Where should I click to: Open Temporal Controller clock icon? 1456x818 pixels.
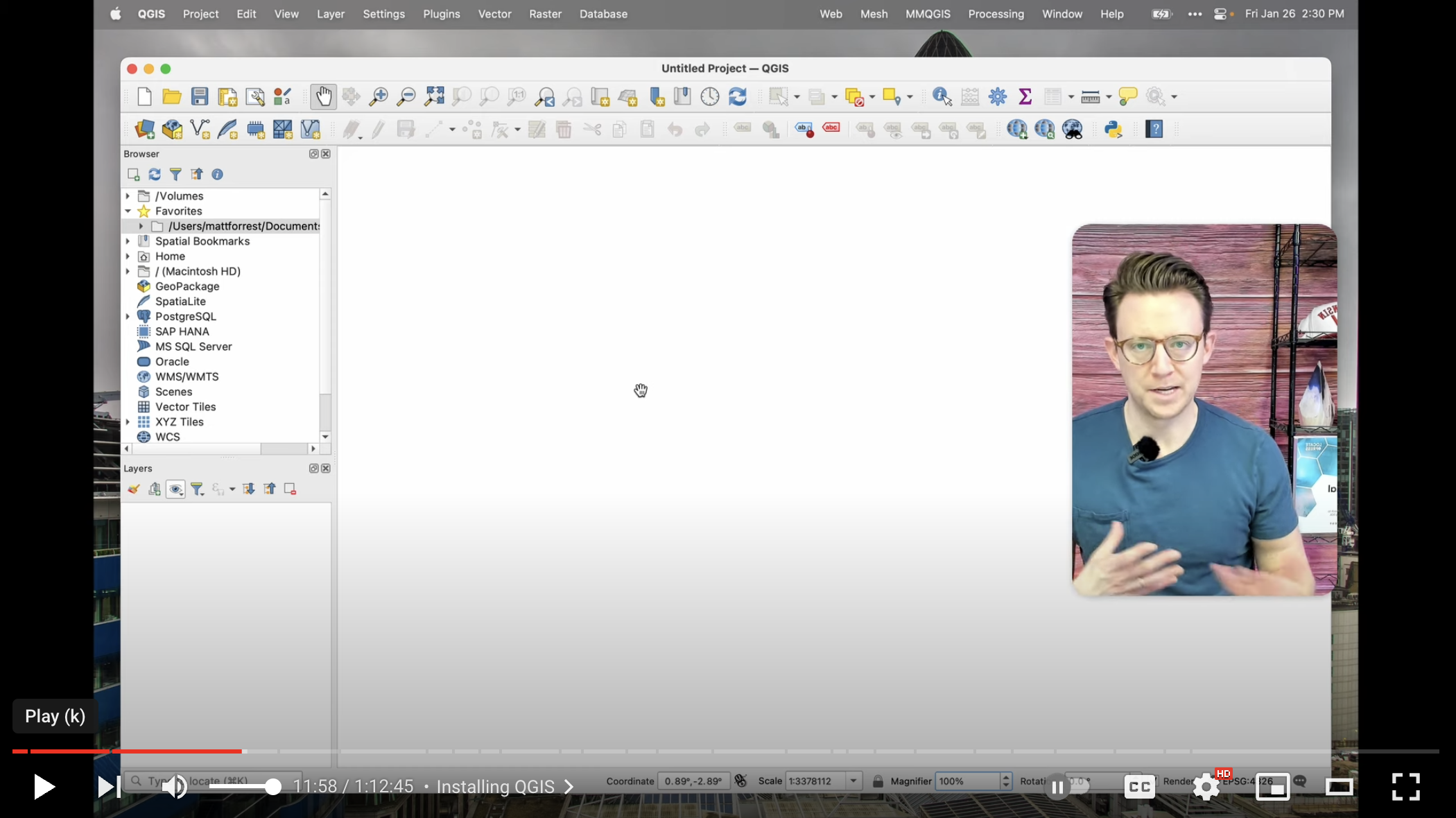point(710,96)
